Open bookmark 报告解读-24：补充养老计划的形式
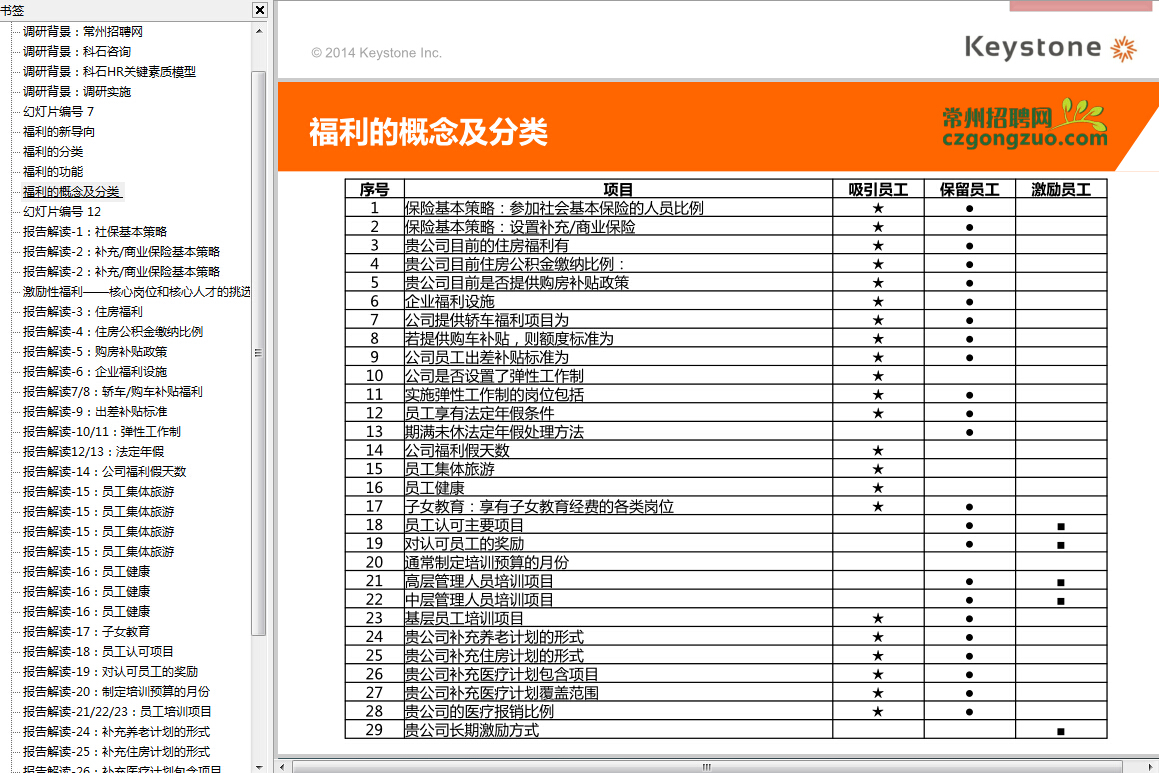Viewport: 1159px width, 773px height. click(x=116, y=731)
